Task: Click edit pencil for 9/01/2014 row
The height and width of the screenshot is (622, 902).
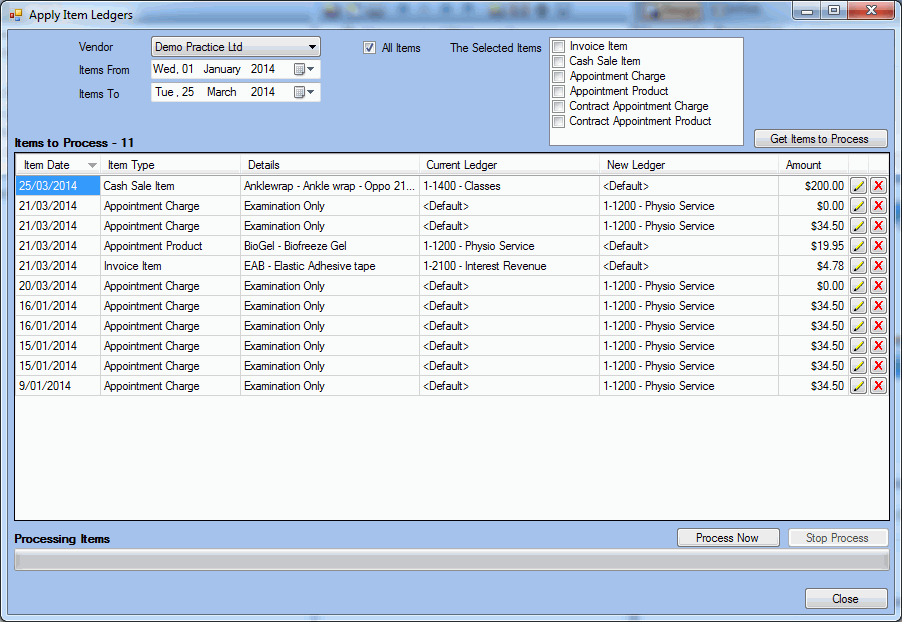Action: click(858, 386)
